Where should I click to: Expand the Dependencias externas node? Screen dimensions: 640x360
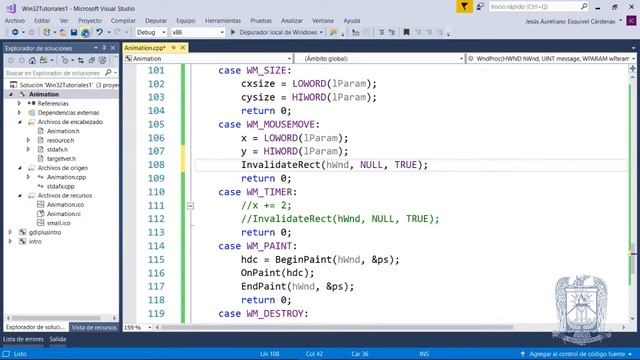point(19,113)
